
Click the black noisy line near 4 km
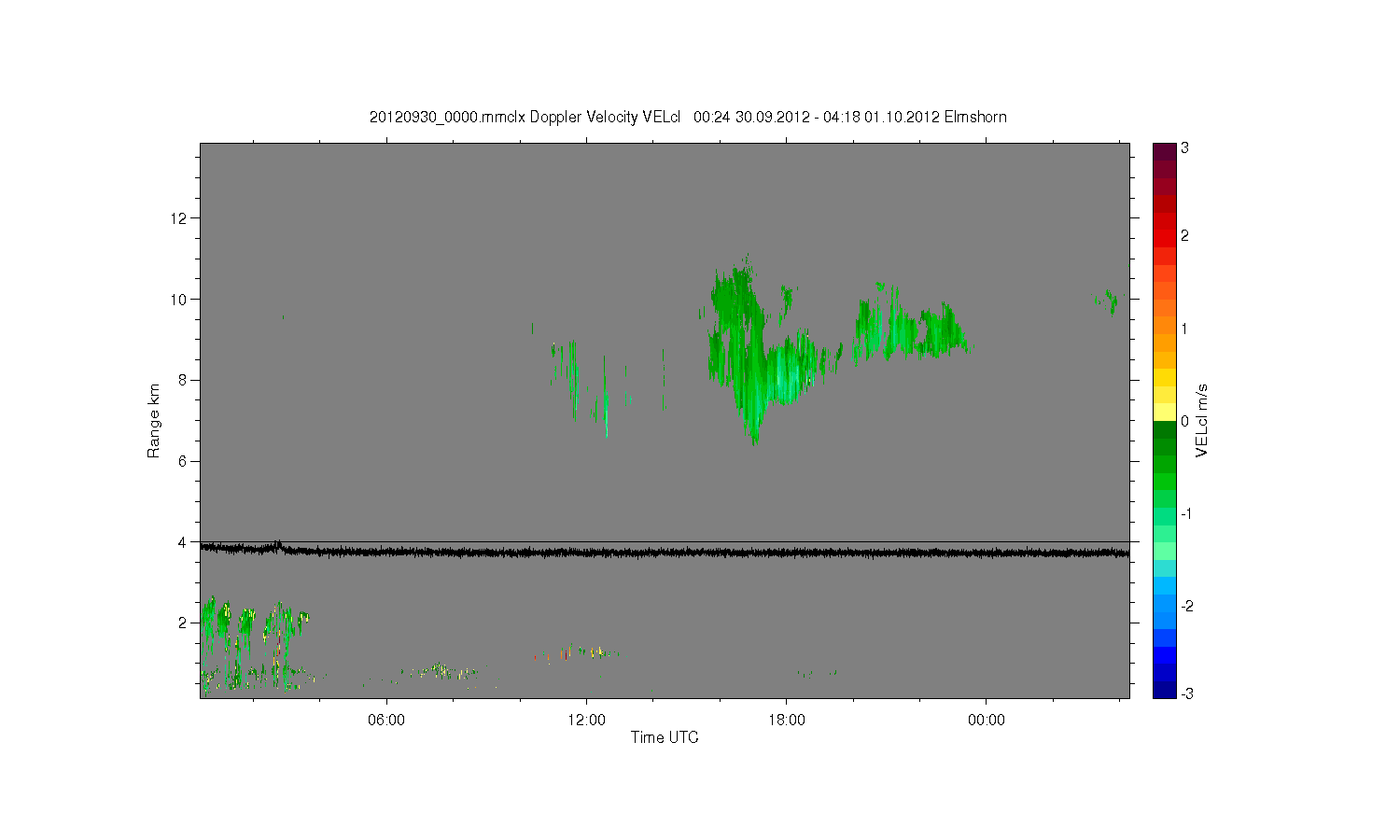[665, 552]
